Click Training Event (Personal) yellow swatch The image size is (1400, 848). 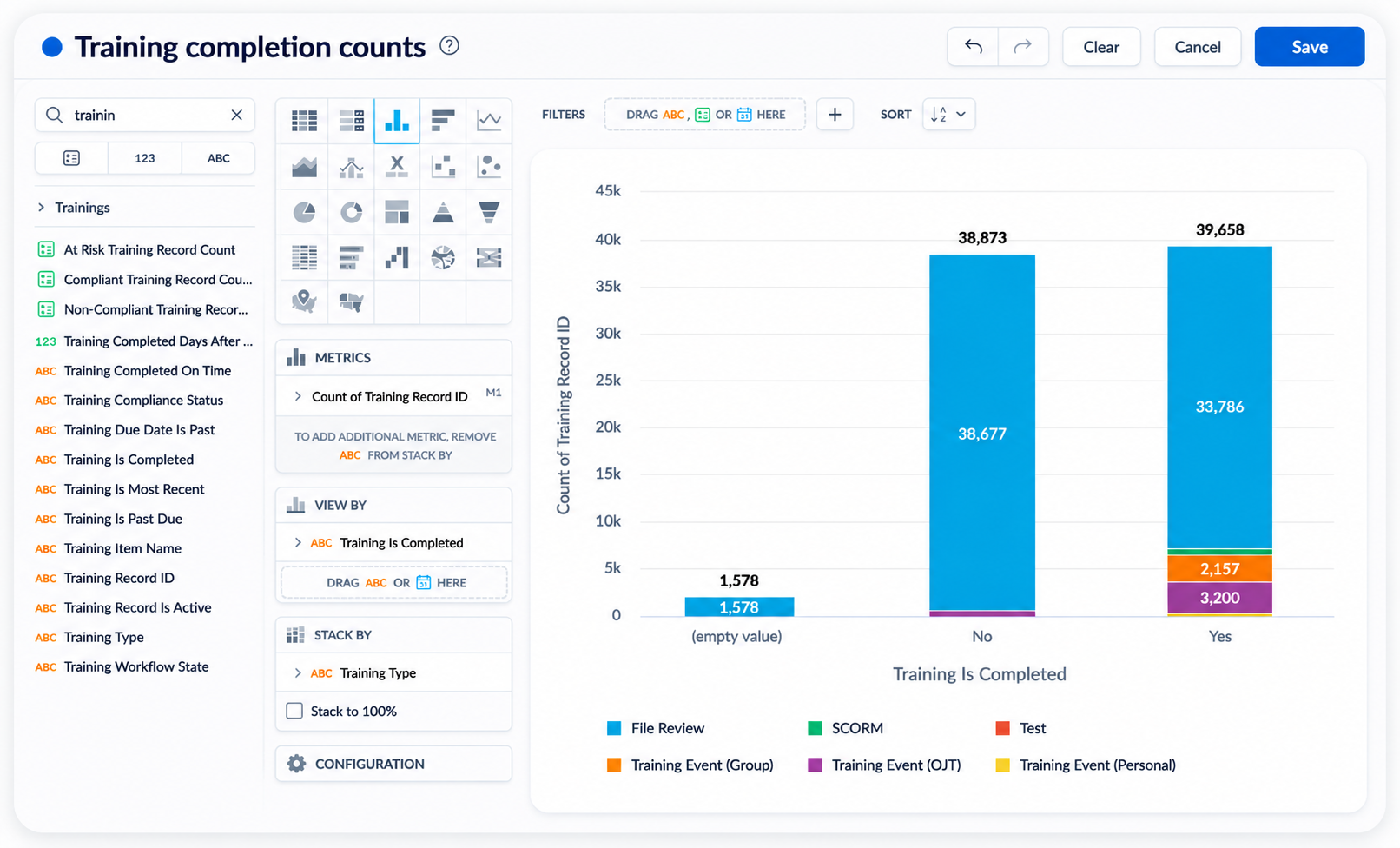tap(1002, 765)
